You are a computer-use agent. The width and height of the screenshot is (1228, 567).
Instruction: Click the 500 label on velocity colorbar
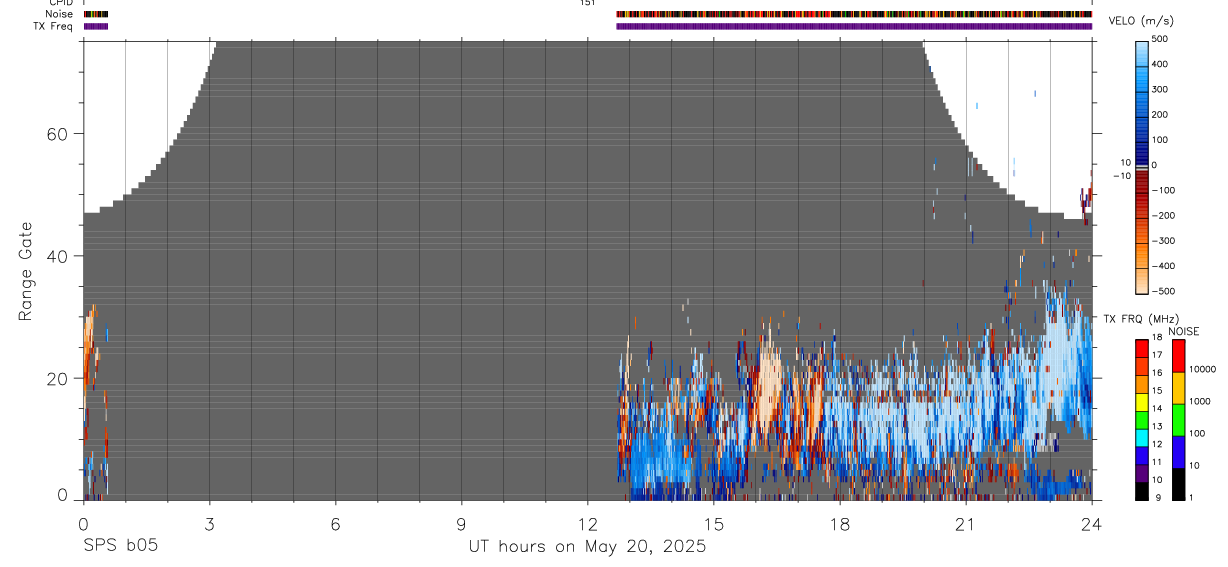click(x=1160, y=40)
